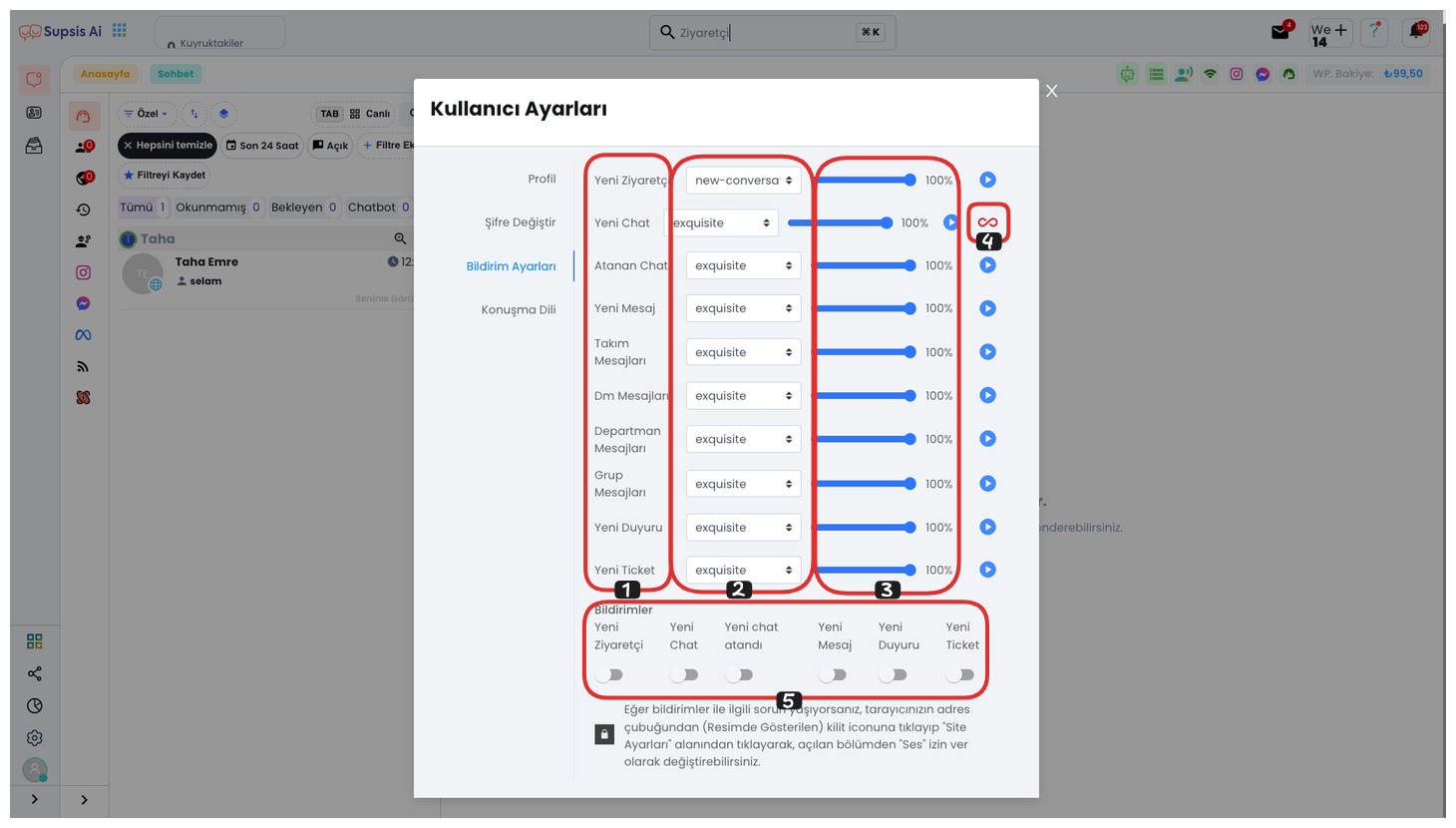Open the apps grid icon beside logo
This screenshot has width=1456, height=828.
click(x=120, y=31)
